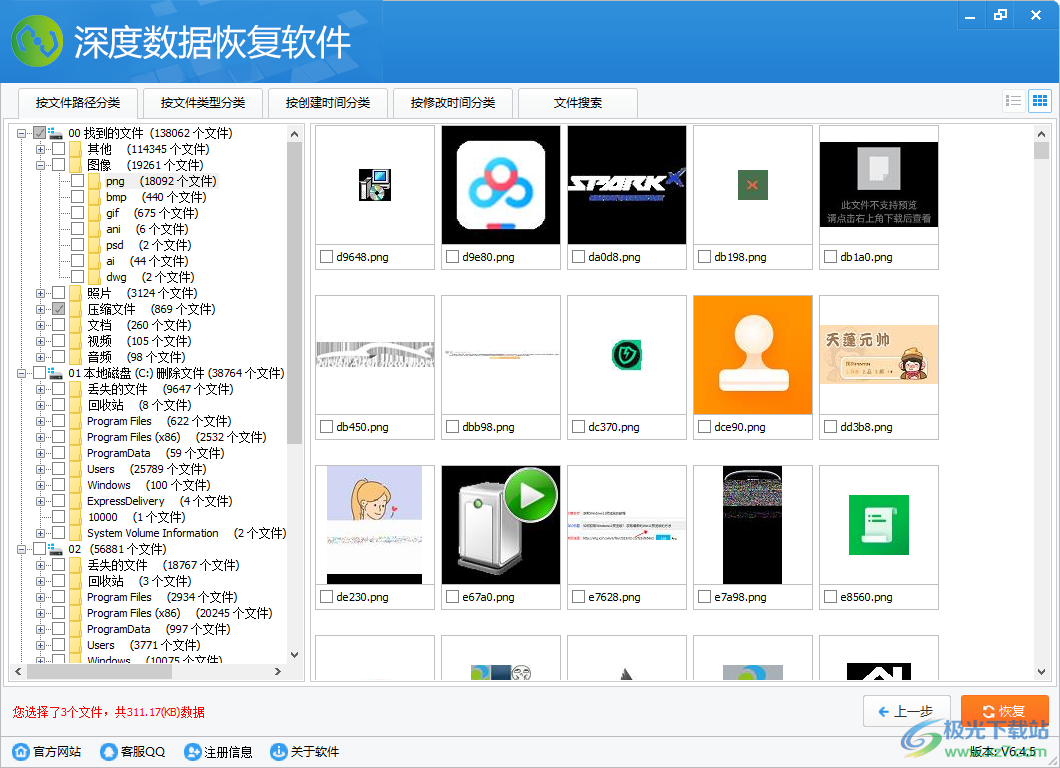The width and height of the screenshot is (1060, 768).
Task: Expand the 视频 tree node
Action: [x=41, y=341]
